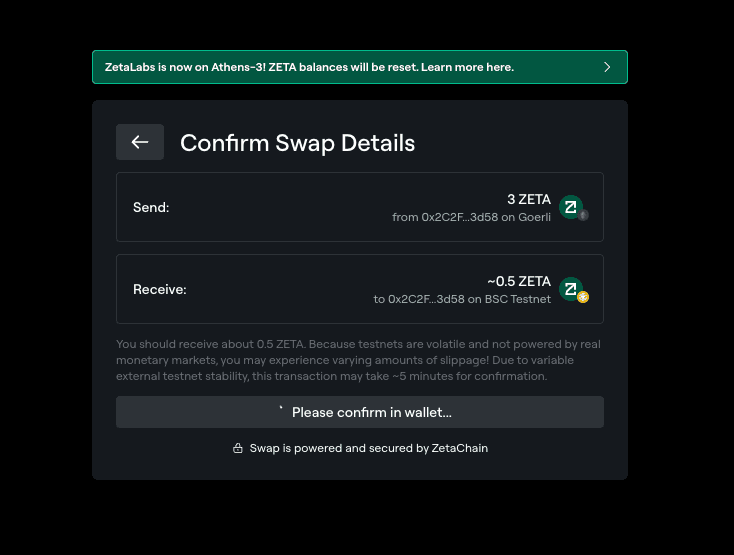
Task: Click the Learn more here text
Action: coord(467,67)
